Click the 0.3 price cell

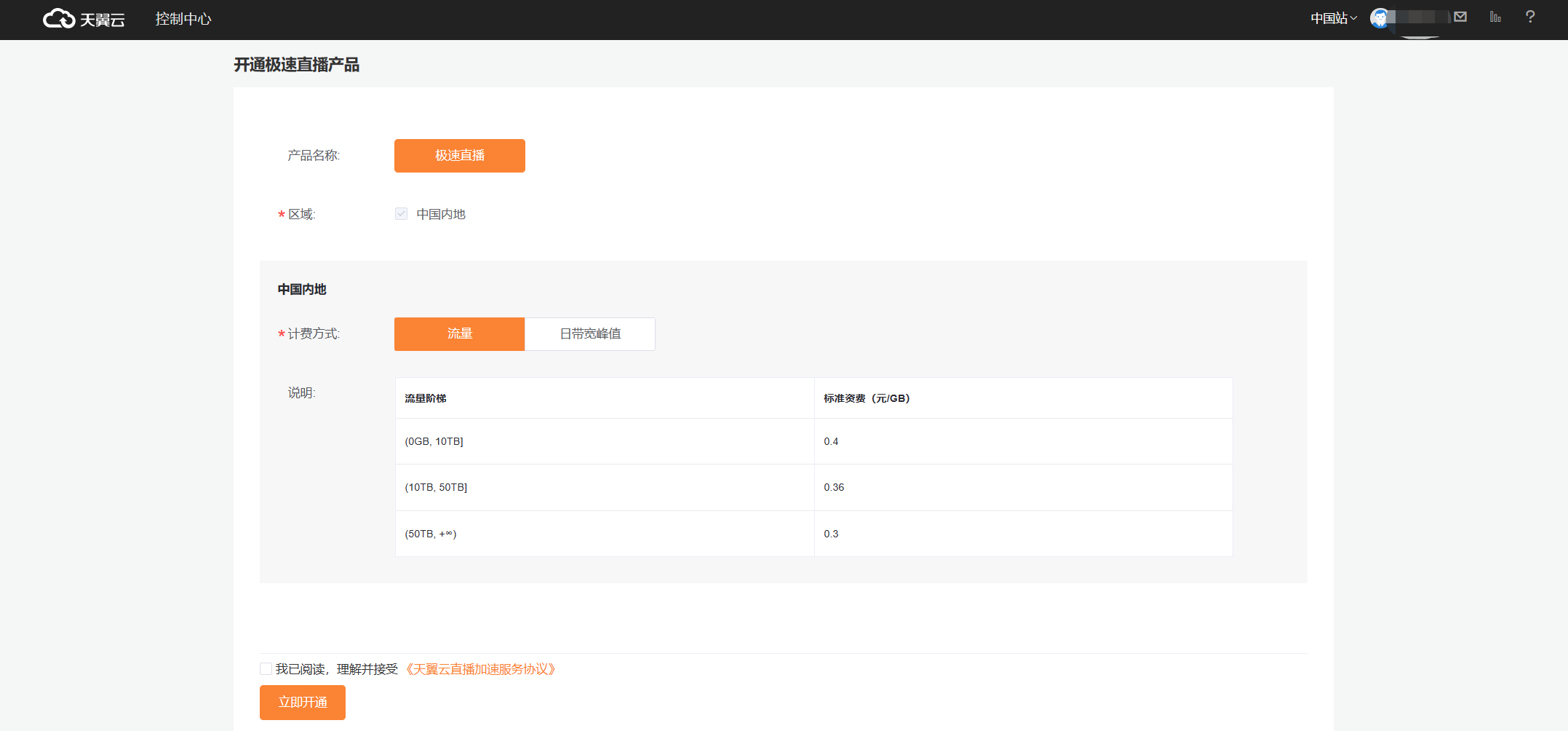(1024, 534)
